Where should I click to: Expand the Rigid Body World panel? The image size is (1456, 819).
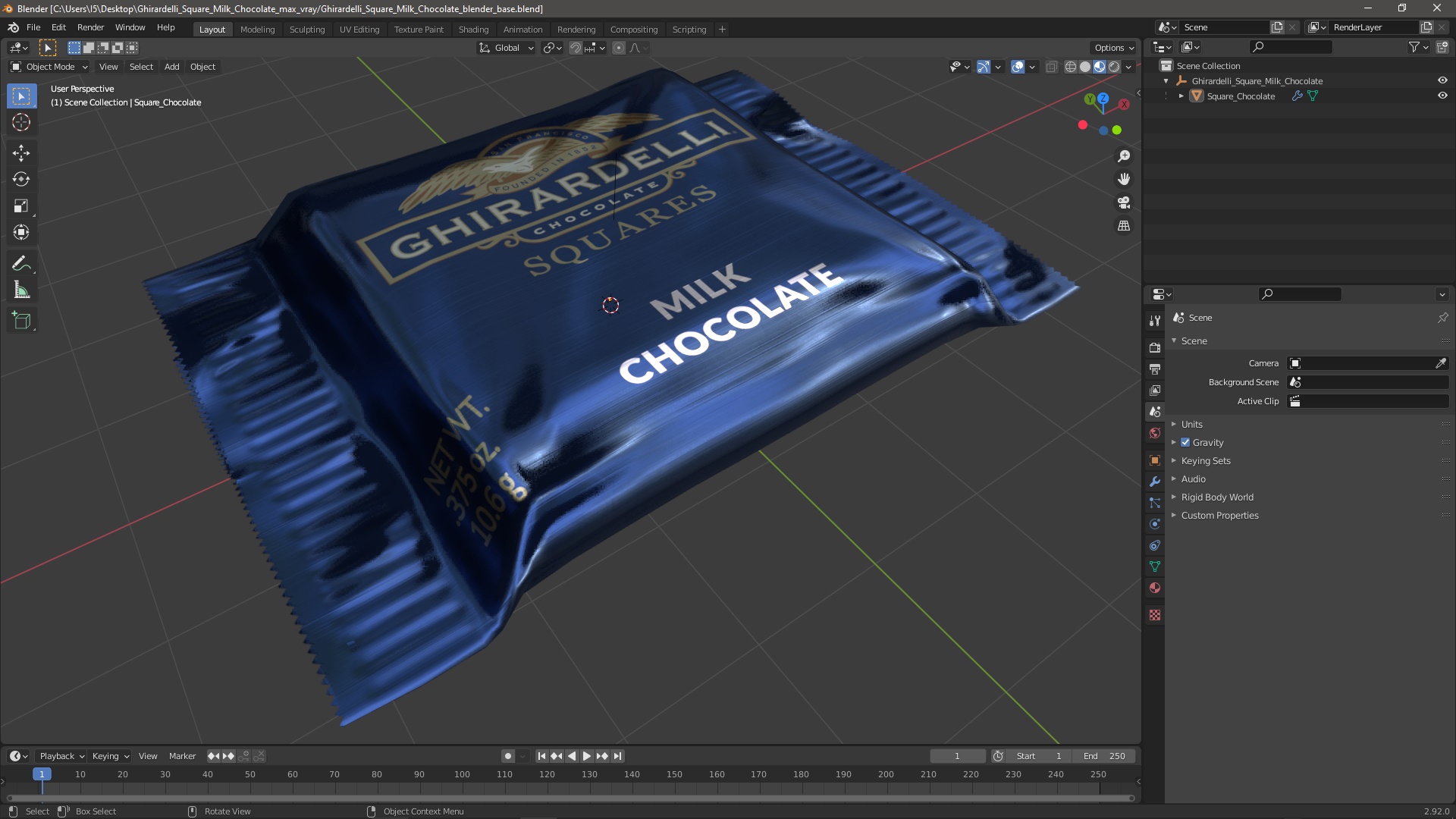[1216, 497]
